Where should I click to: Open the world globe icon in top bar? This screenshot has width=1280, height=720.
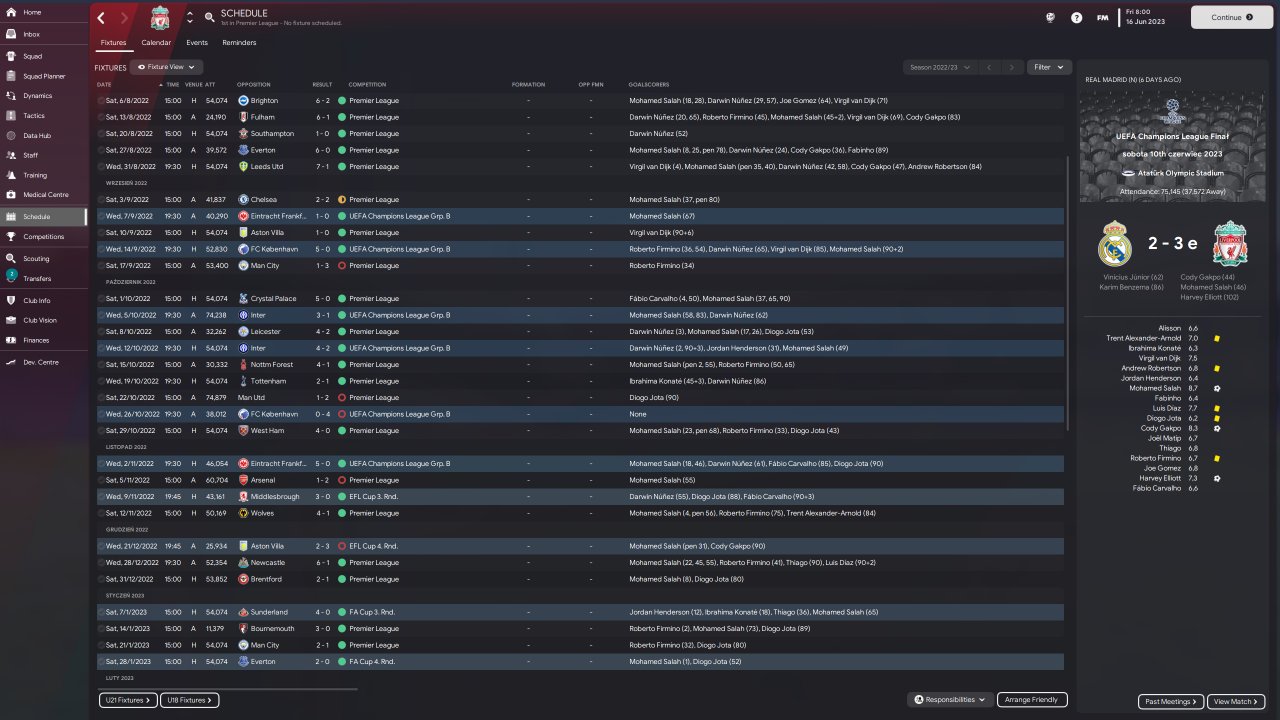[x=1051, y=18]
